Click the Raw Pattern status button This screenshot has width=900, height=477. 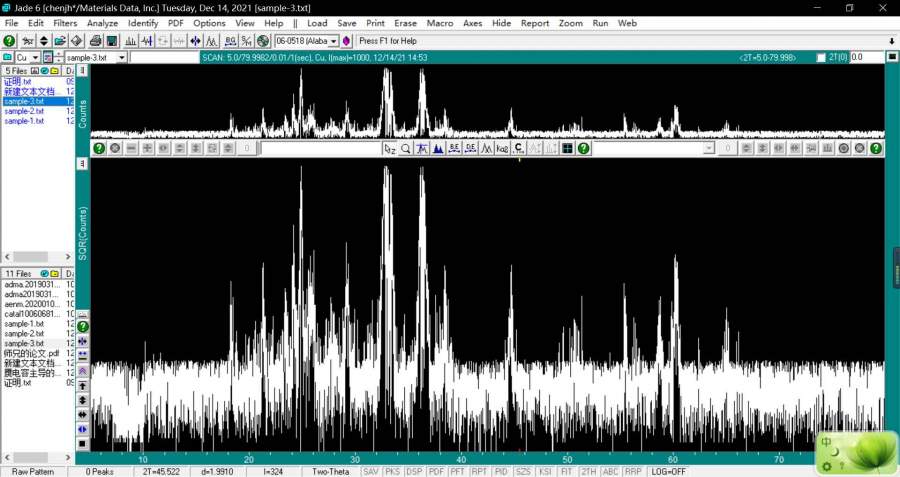click(x=33, y=471)
